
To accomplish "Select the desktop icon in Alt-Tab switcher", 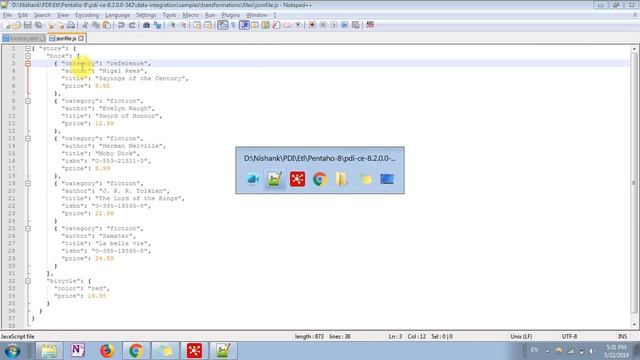I will click(x=387, y=179).
